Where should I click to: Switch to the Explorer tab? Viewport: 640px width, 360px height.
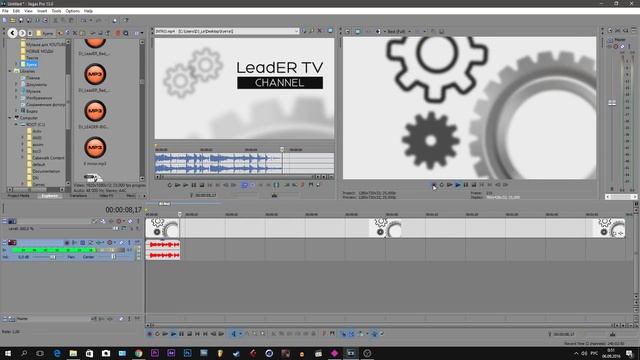click(x=50, y=196)
